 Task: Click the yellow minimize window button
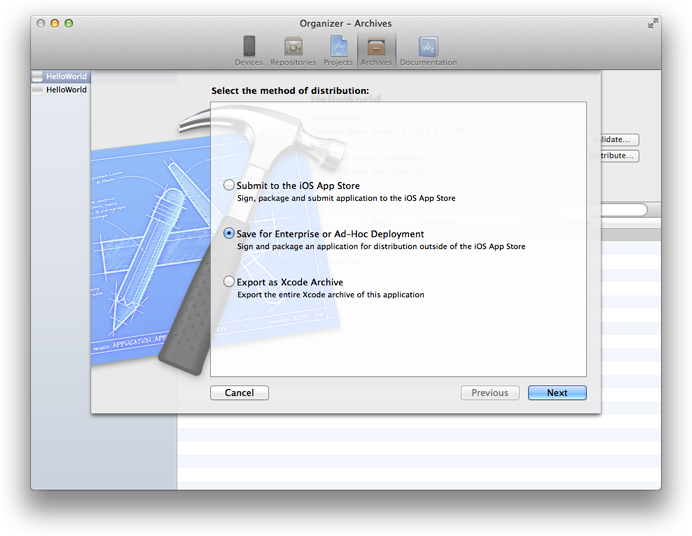click(x=55, y=23)
